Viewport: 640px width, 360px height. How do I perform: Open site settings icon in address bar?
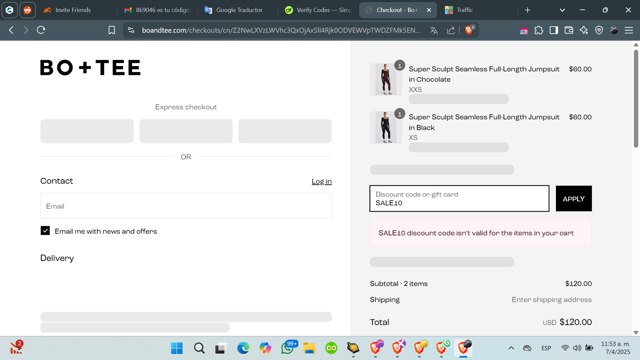(131, 30)
